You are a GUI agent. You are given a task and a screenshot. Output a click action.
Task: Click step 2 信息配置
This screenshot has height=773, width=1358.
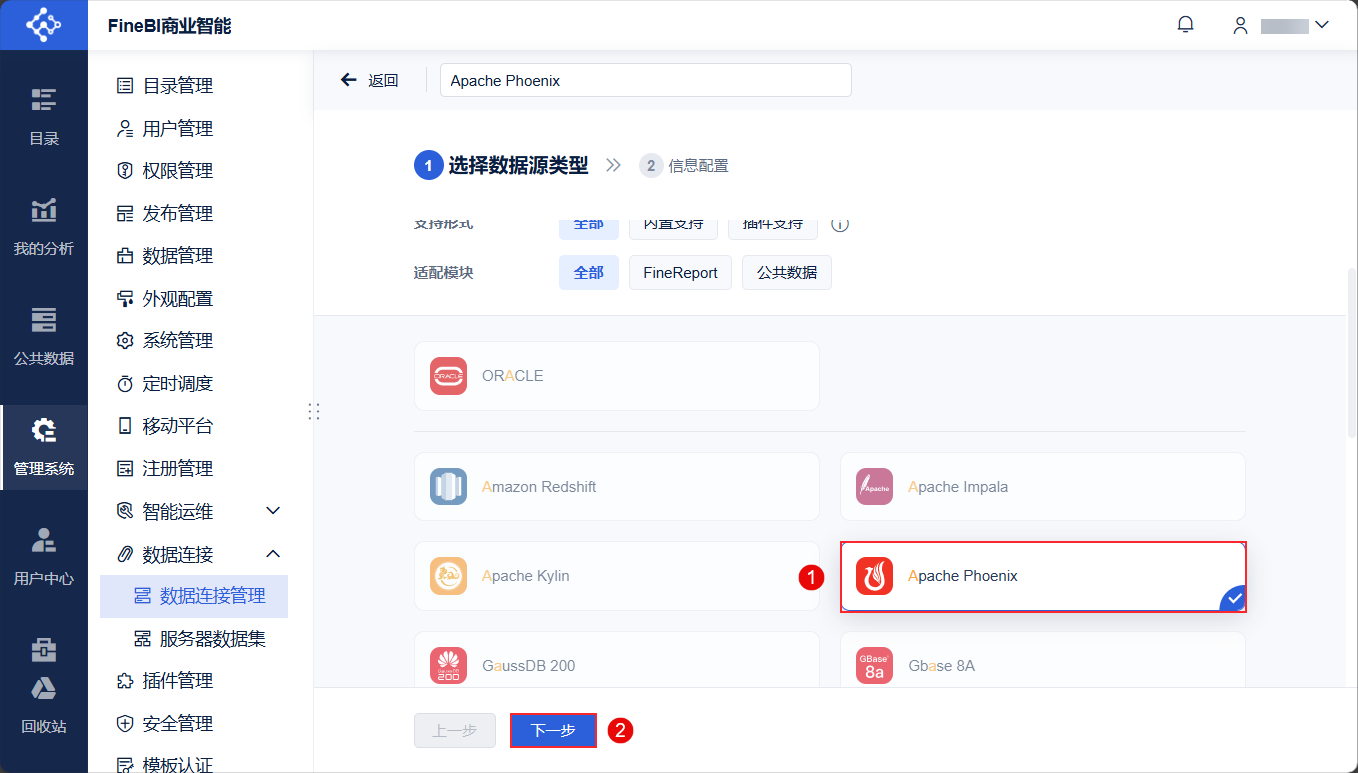684,166
